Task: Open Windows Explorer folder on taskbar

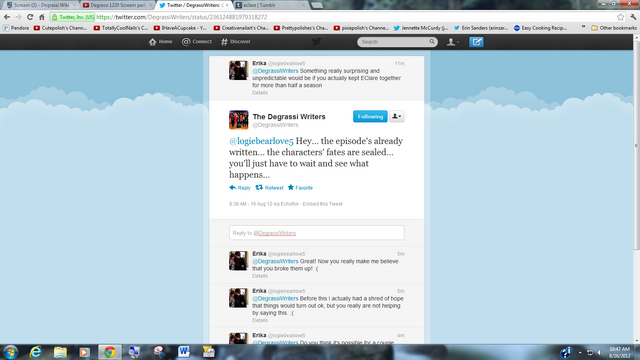Action: coord(60,352)
